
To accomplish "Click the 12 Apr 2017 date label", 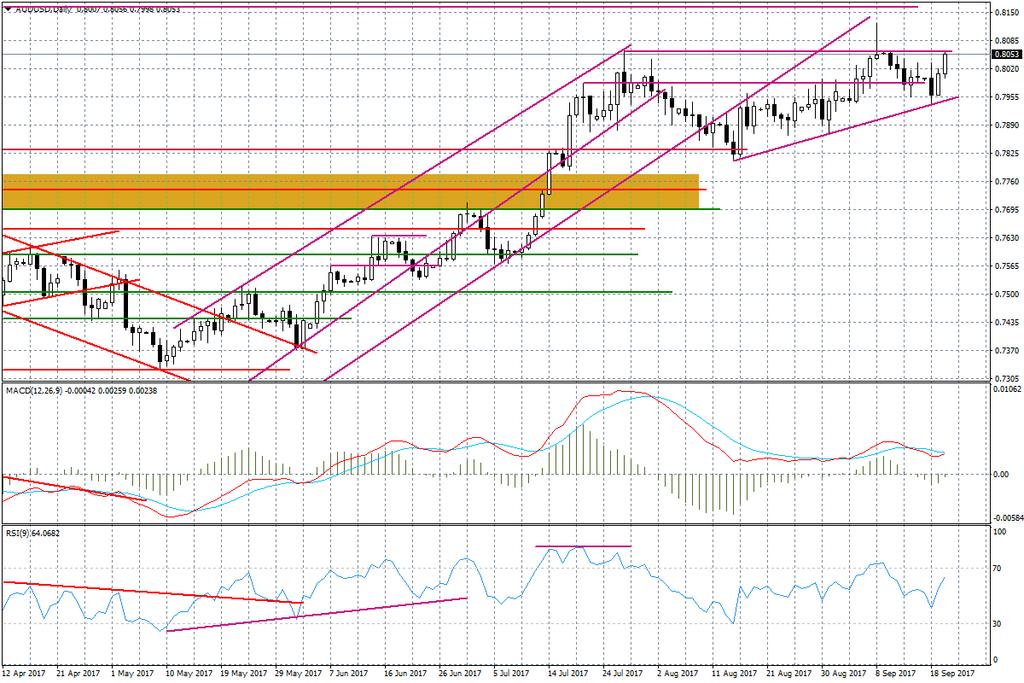I will click(x=24, y=673).
